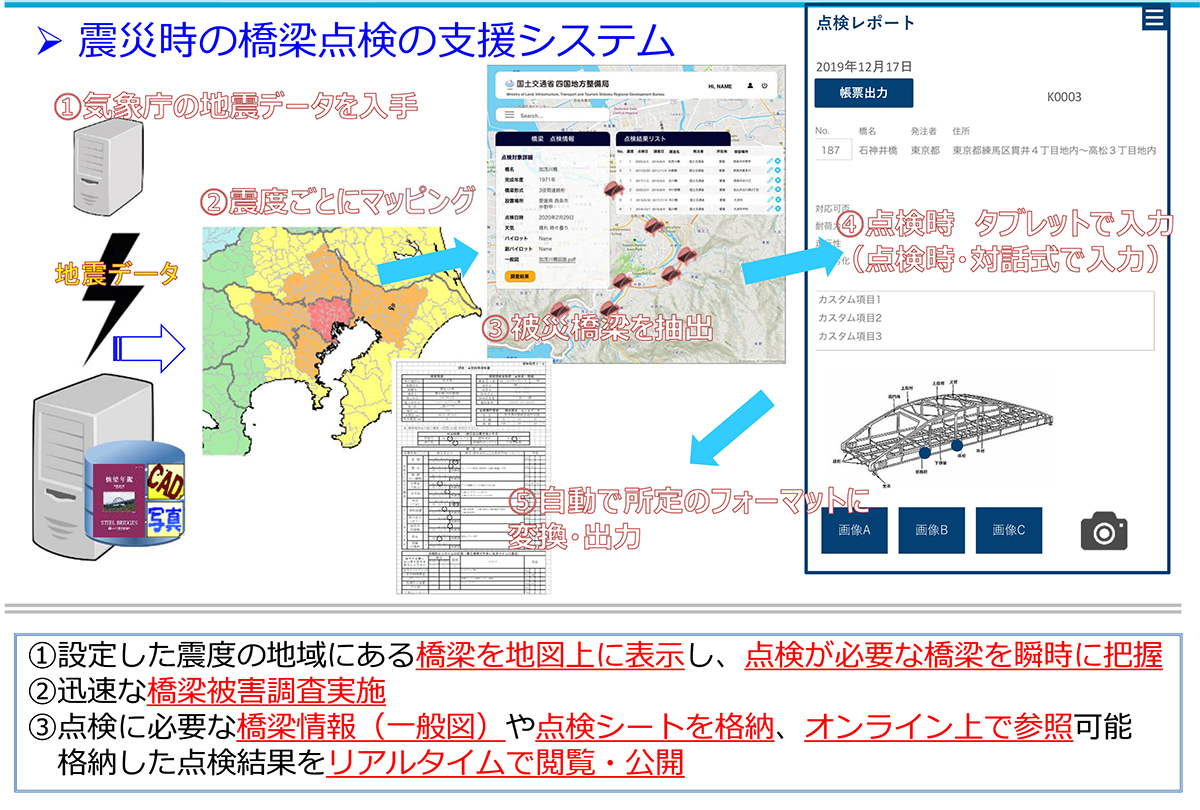The image size is (1200, 810).
Task: Open the hamburger menu in 点検レポート panel
Action: pos(1154,17)
